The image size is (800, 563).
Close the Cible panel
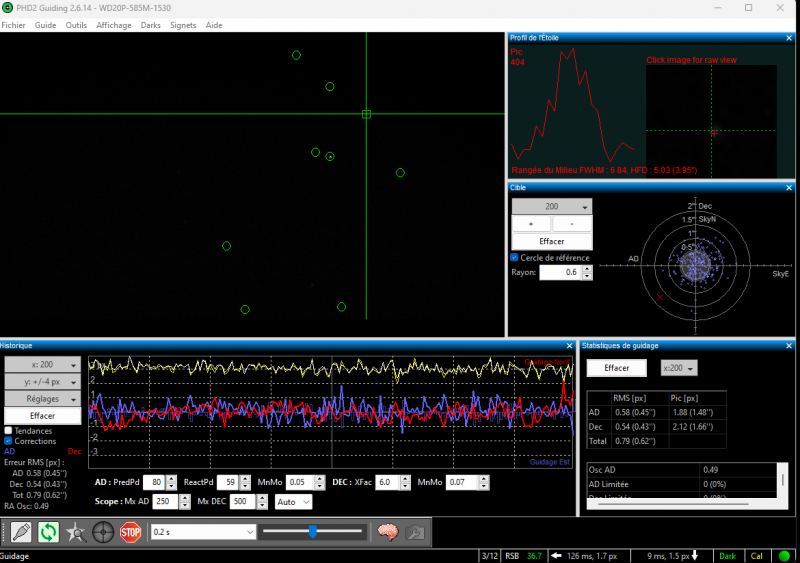789,188
